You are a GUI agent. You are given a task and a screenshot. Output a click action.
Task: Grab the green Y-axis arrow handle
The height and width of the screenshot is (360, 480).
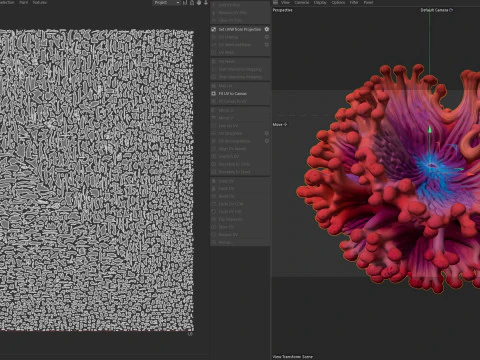tap(430, 129)
